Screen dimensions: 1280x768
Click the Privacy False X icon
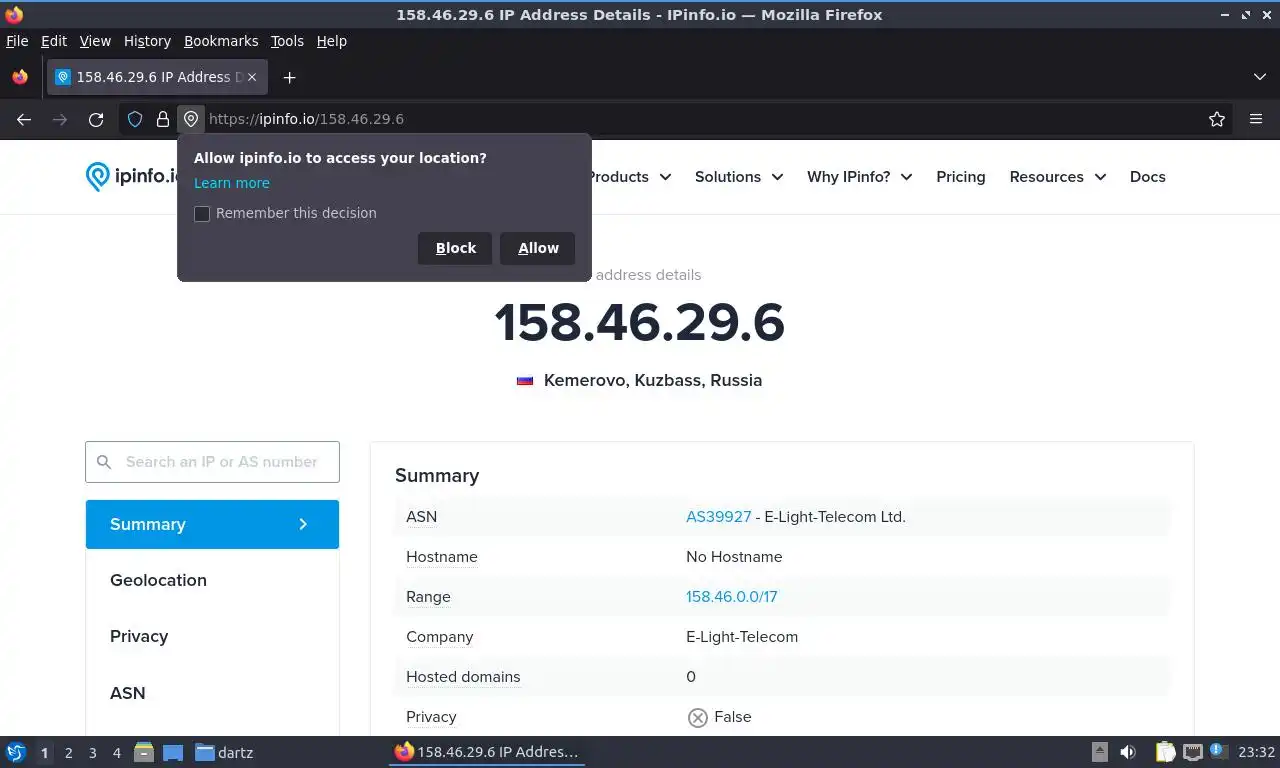(x=697, y=717)
